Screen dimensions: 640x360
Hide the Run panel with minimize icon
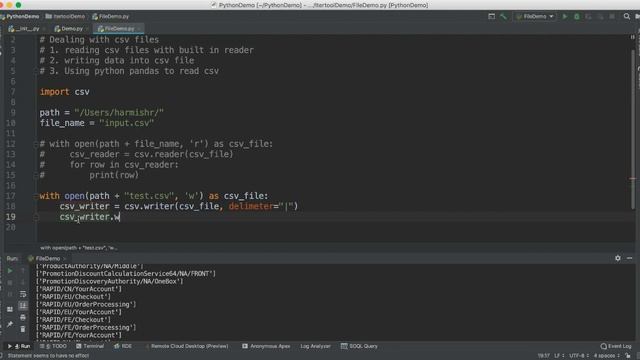629,258
